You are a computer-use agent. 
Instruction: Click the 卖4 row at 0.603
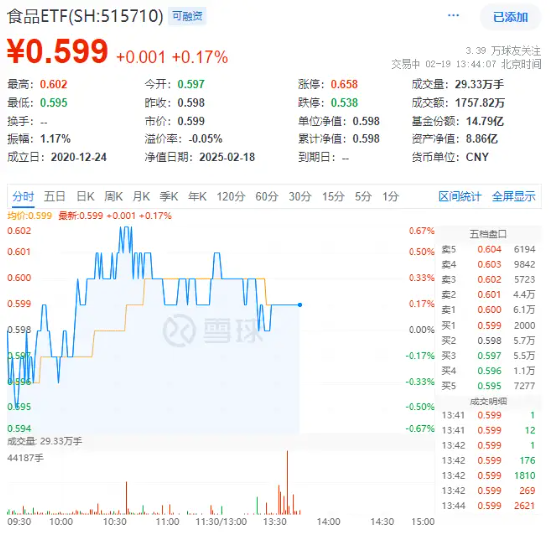point(488,265)
